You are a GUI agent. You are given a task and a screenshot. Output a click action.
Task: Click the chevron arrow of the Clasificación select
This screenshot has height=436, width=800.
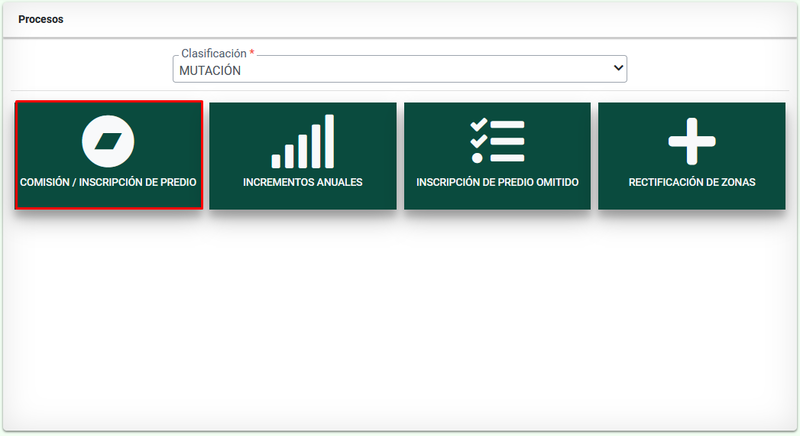pyautogui.click(x=617, y=69)
